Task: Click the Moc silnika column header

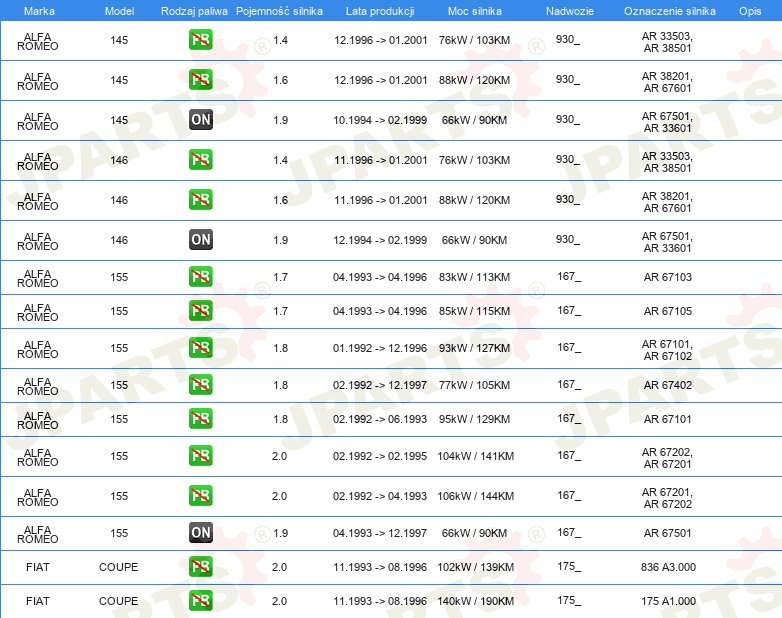Action: 475,11
